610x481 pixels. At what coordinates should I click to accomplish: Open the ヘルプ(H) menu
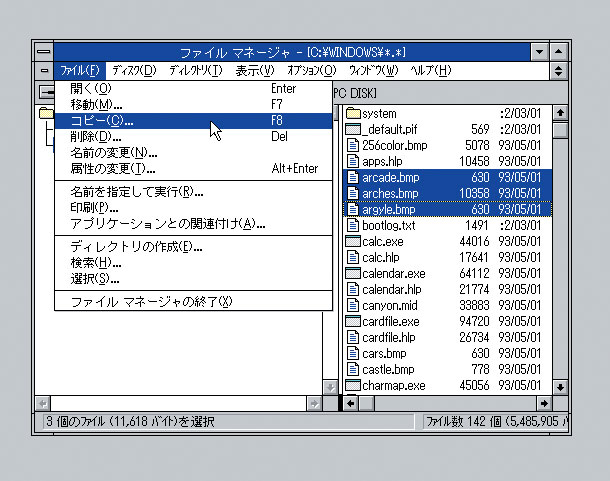point(431,71)
